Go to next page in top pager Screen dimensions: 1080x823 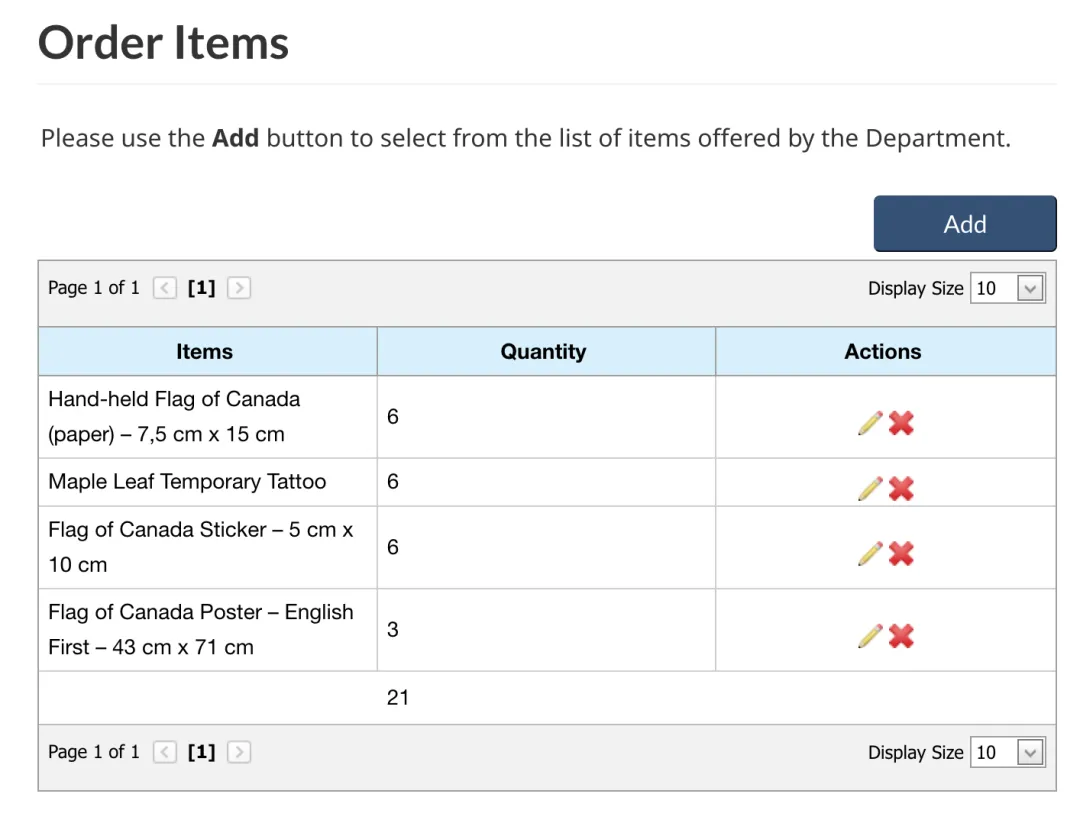click(x=239, y=288)
